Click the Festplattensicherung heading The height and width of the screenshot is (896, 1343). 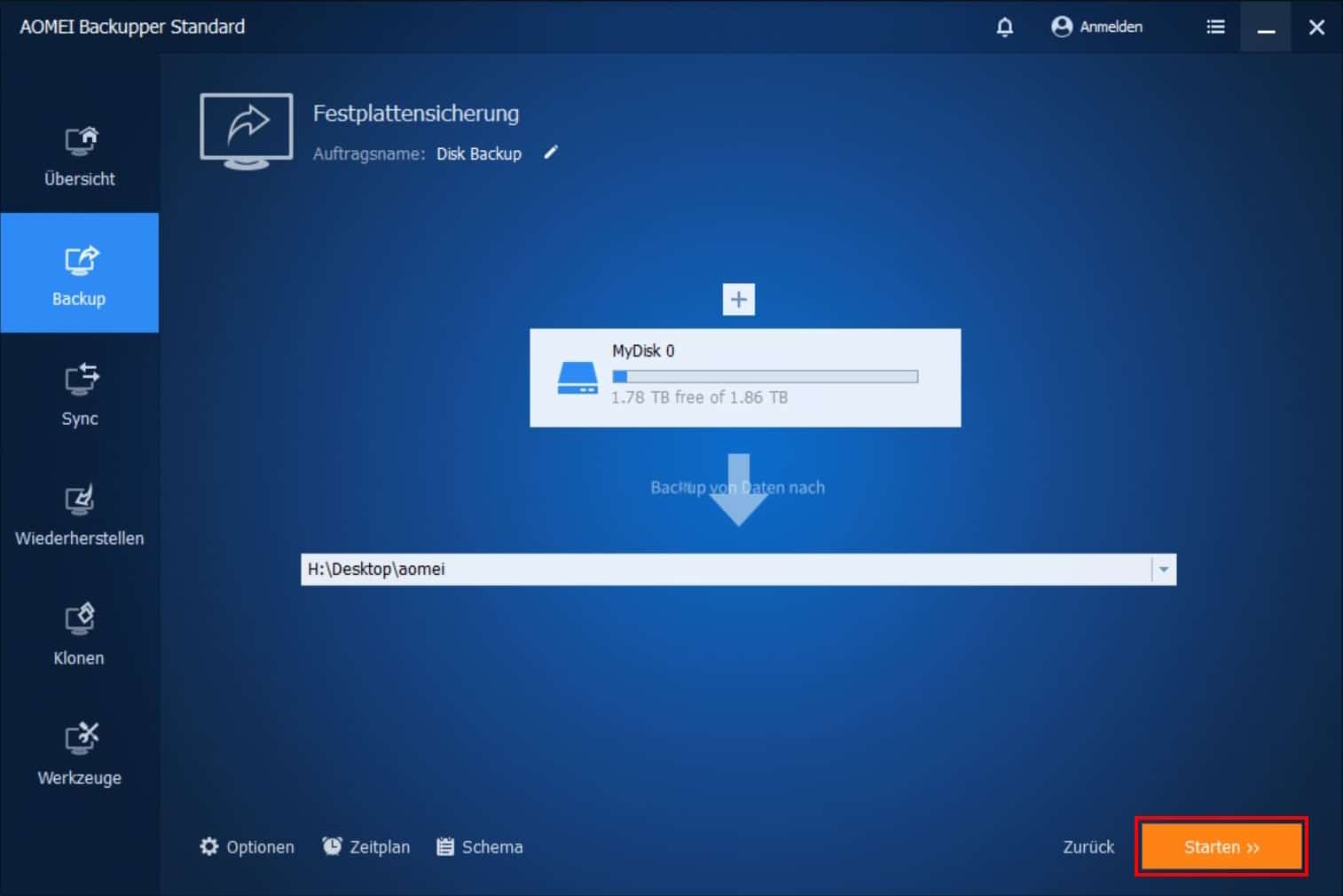click(416, 114)
